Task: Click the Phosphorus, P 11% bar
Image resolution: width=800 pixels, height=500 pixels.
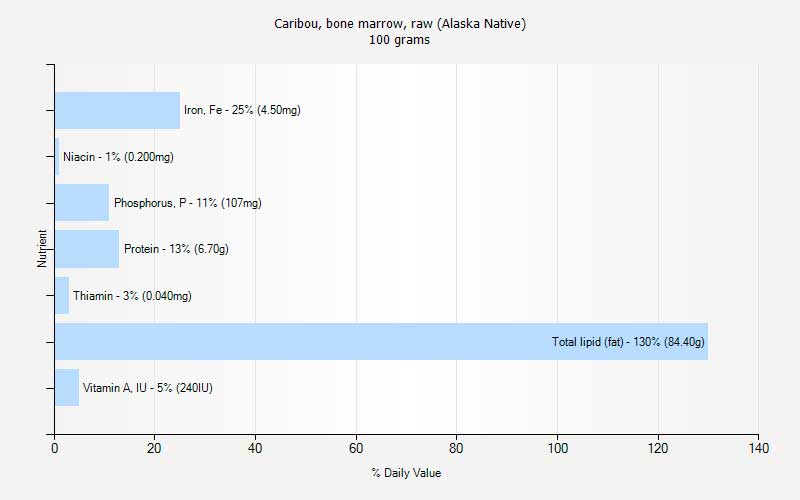Action: (x=82, y=203)
